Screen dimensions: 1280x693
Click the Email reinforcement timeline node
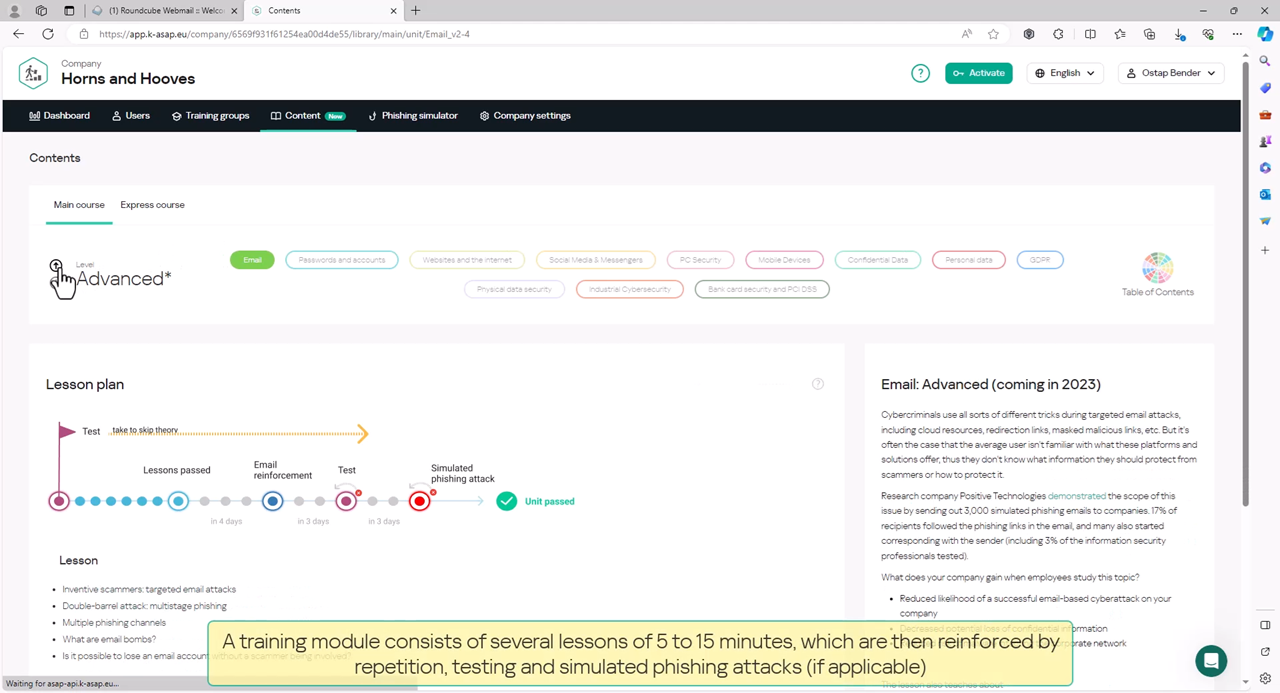click(272, 501)
